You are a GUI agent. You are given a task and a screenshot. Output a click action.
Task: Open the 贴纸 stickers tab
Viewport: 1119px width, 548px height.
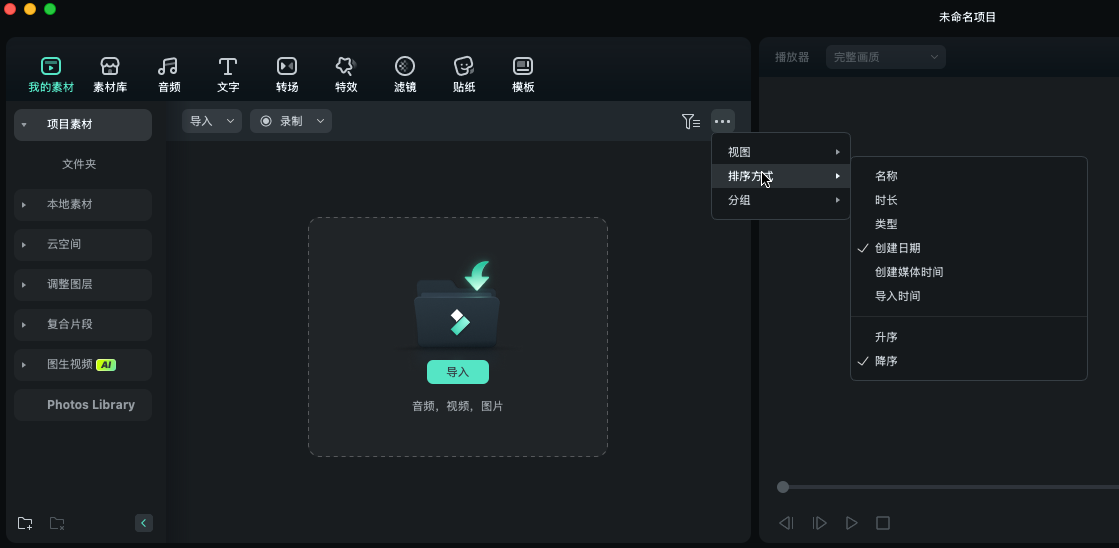pyautogui.click(x=464, y=75)
